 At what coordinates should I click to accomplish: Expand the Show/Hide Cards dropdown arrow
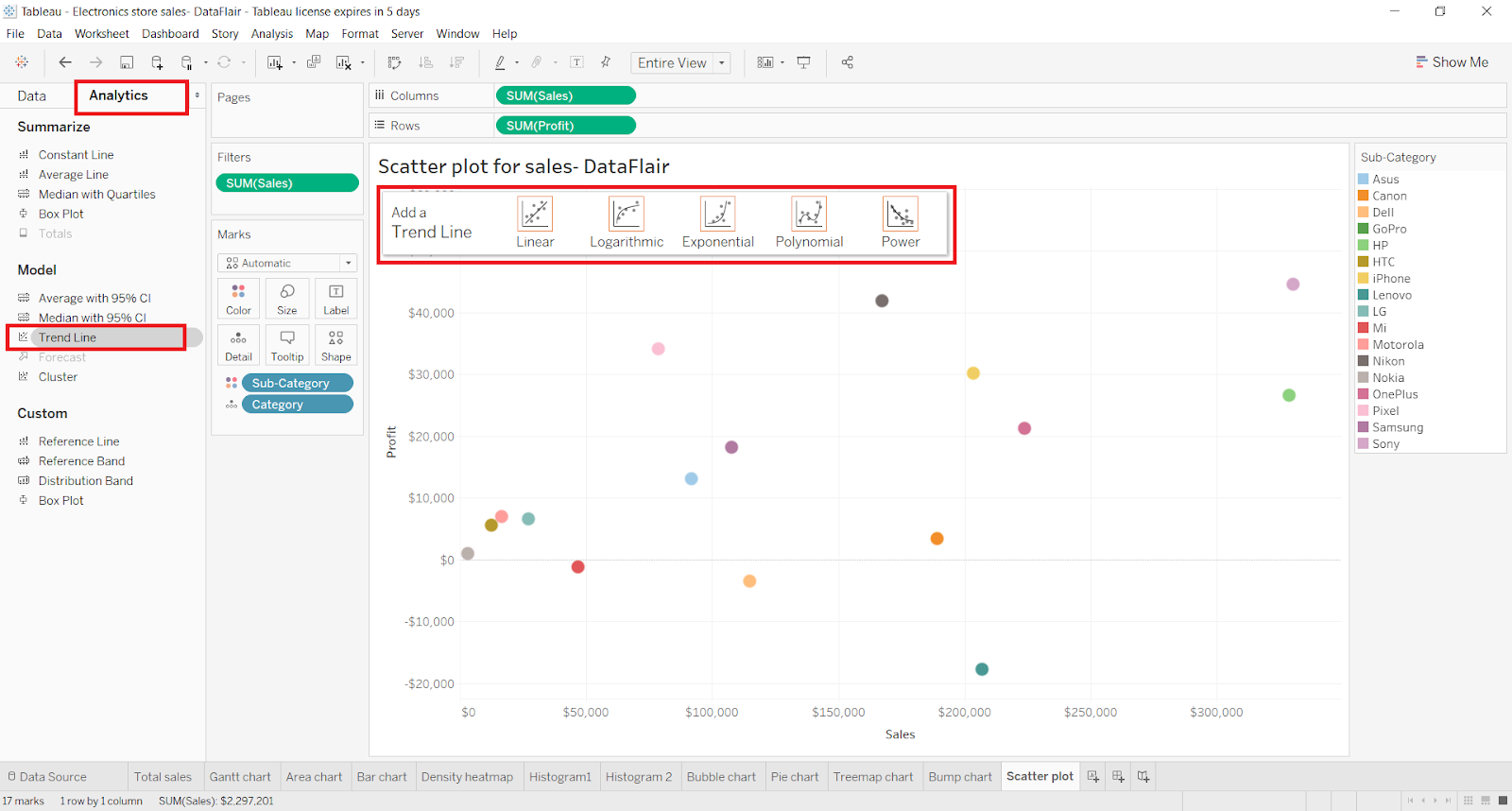[x=782, y=63]
